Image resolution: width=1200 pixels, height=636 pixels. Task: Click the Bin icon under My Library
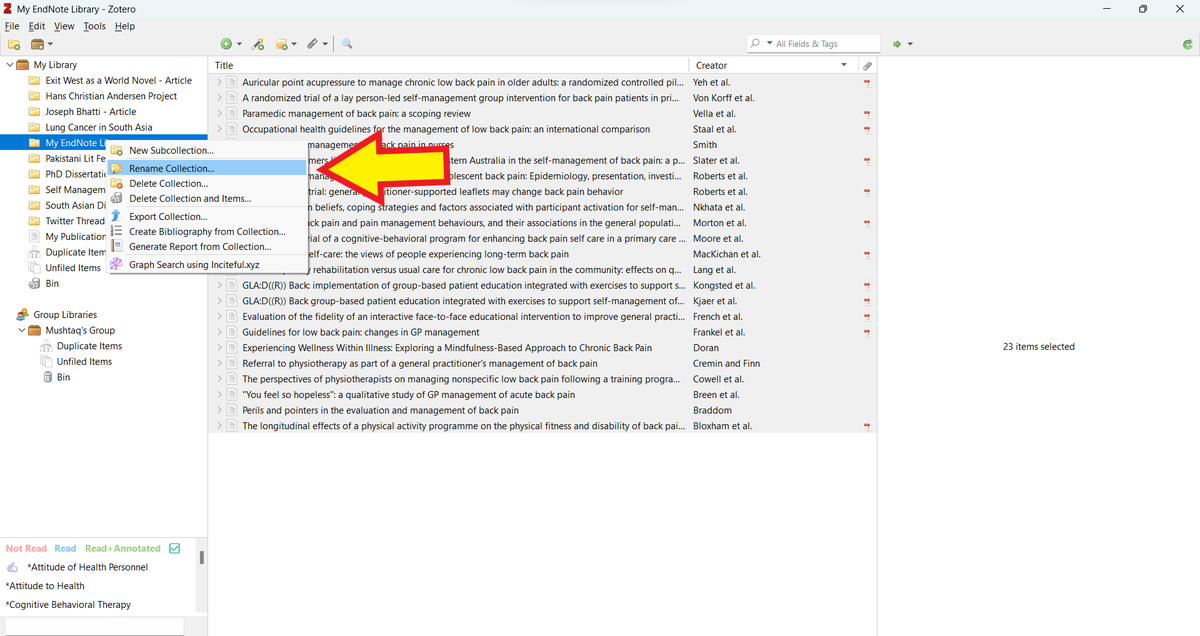click(36, 284)
